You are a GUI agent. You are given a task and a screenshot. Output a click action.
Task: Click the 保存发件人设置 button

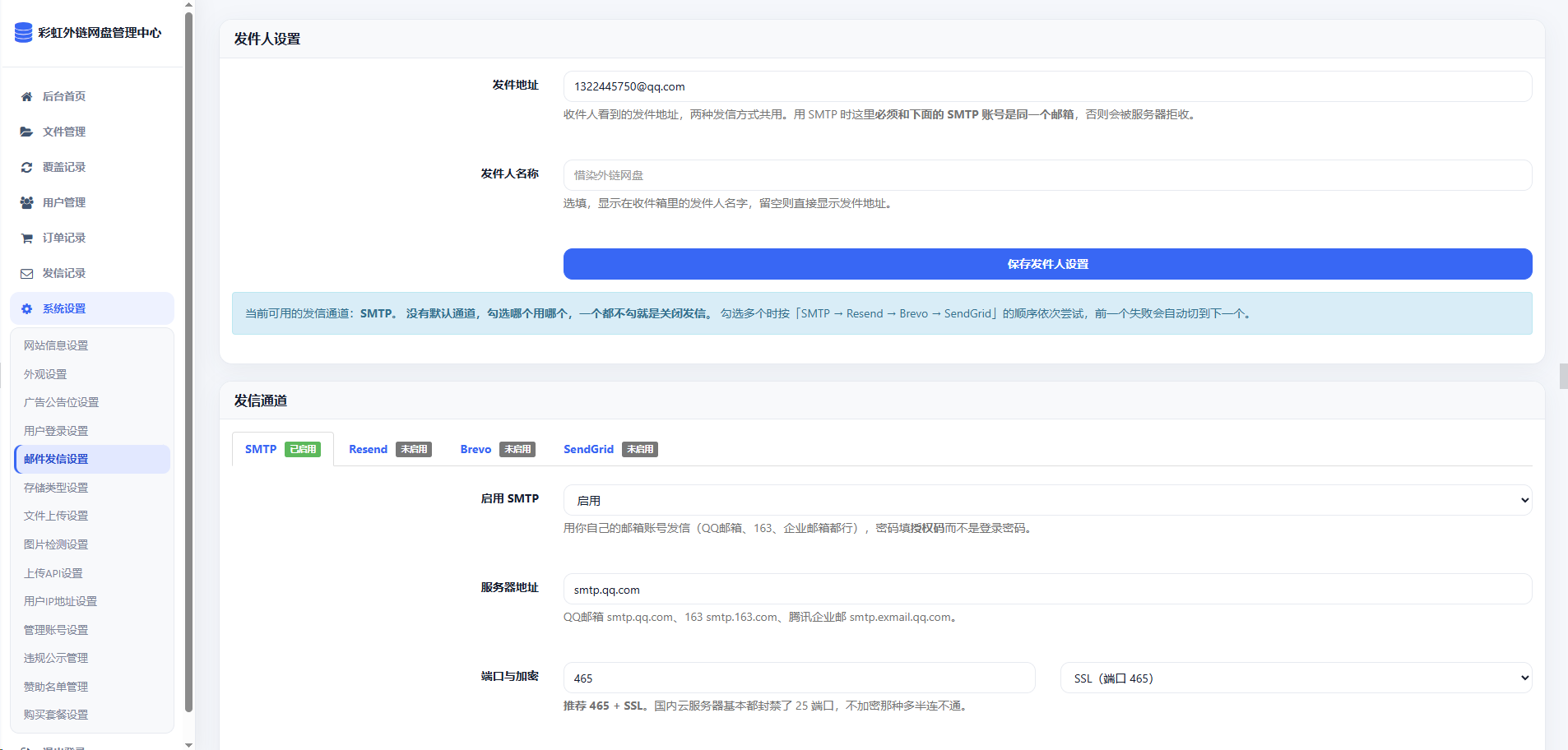click(x=1047, y=264)
